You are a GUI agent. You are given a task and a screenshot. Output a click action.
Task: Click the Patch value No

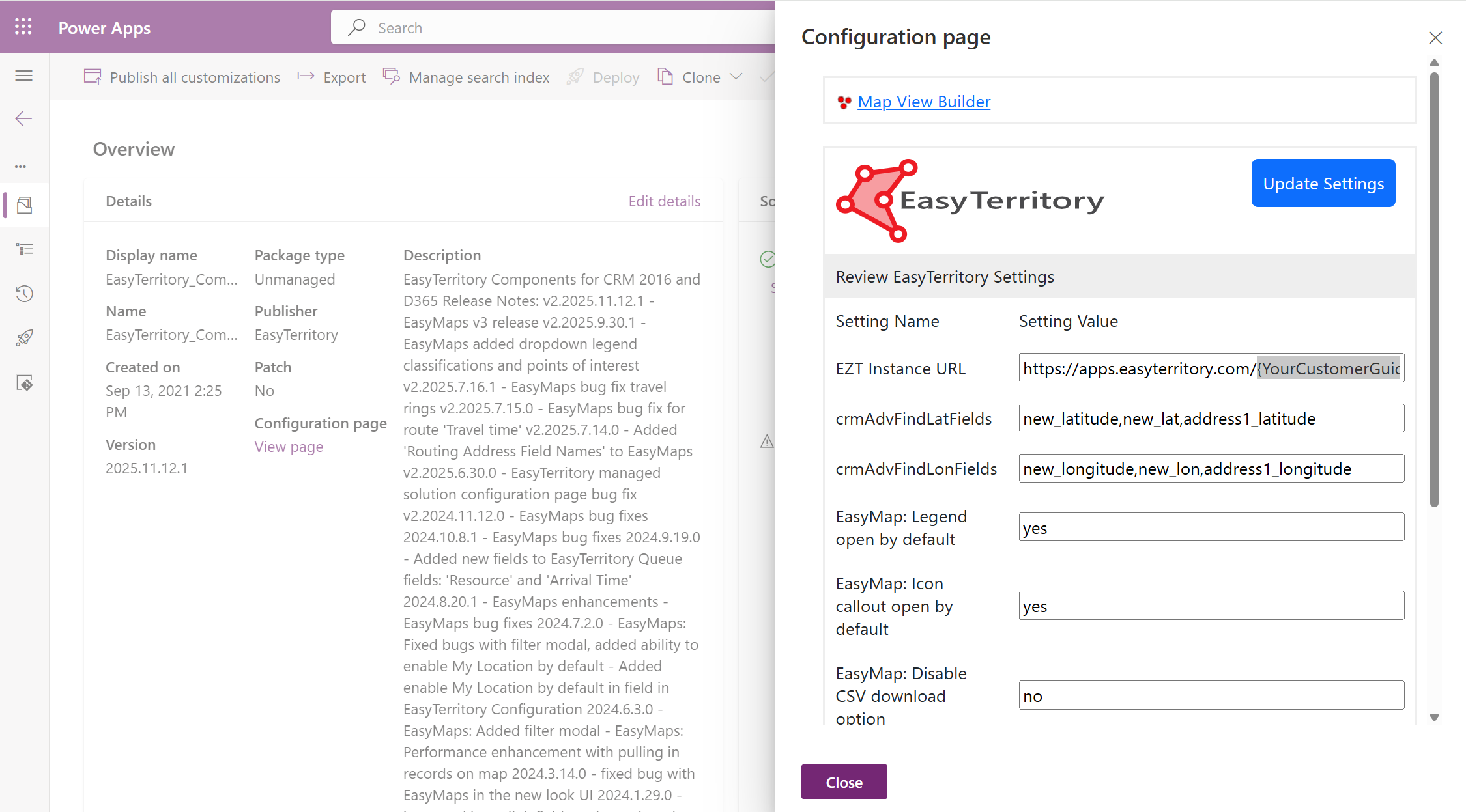(x=264, y=391)
